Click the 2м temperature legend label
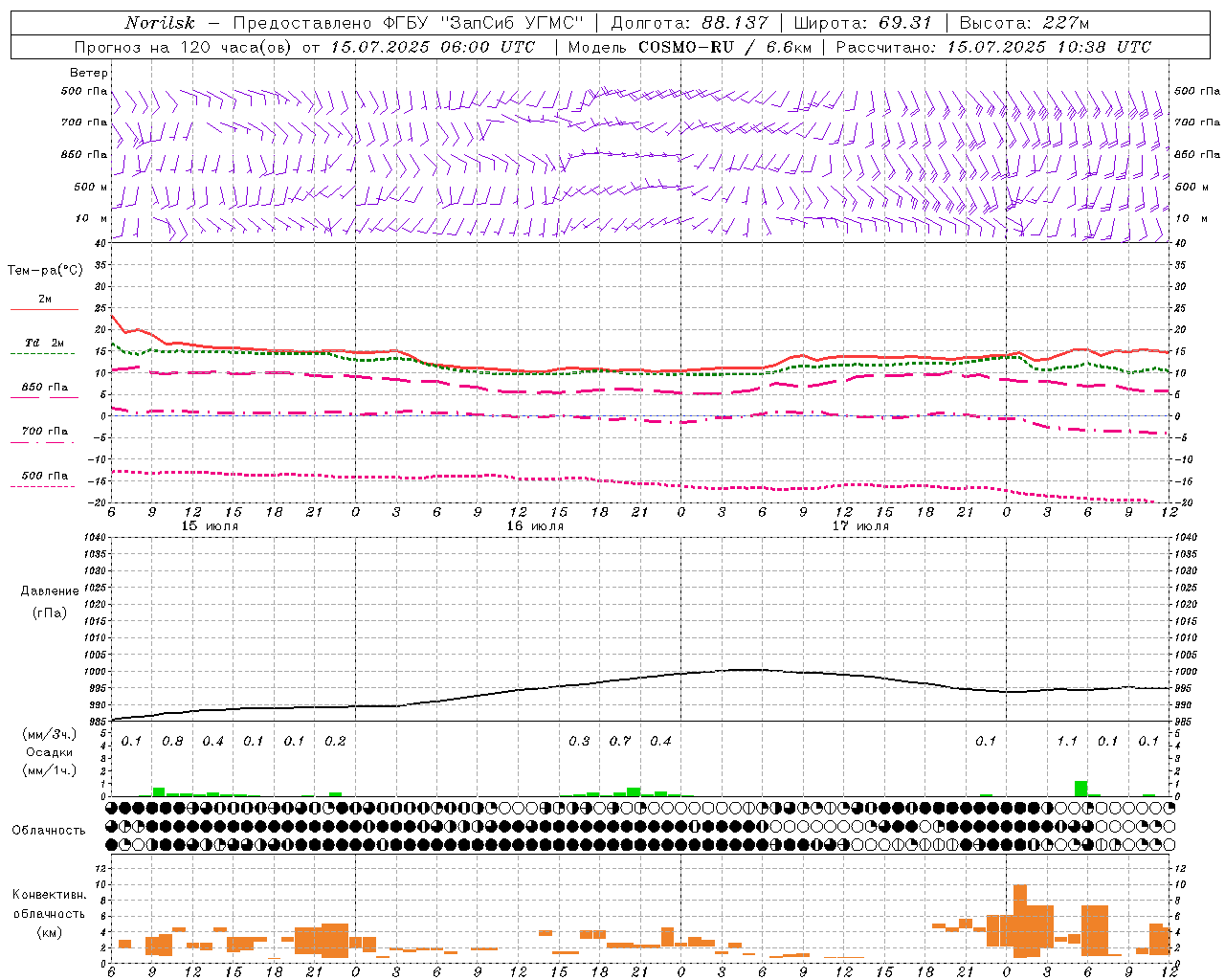1225x980 pixels. [45, 299]
